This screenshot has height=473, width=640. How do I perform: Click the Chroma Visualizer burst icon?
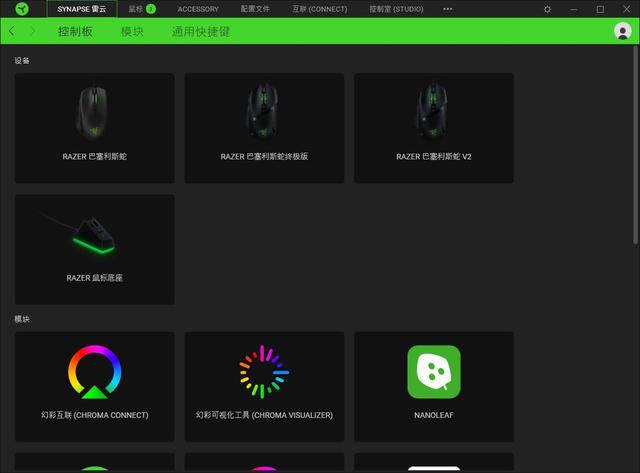264,372
